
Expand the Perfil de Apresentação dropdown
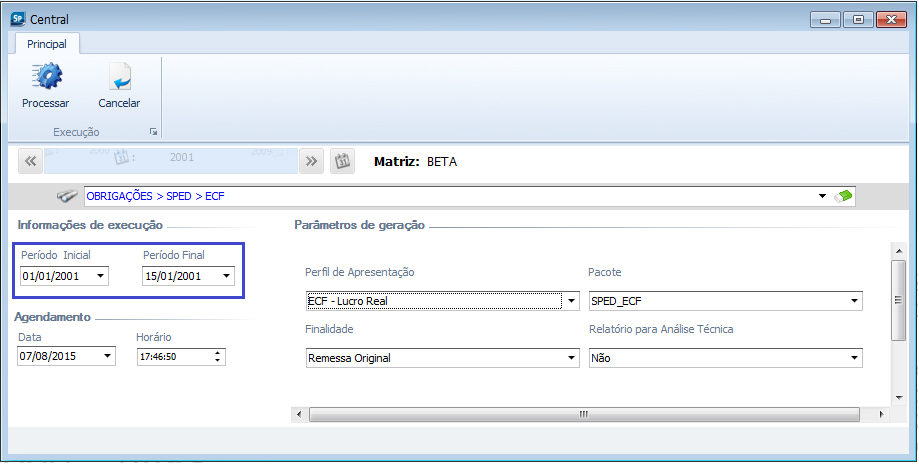[572, 300]
